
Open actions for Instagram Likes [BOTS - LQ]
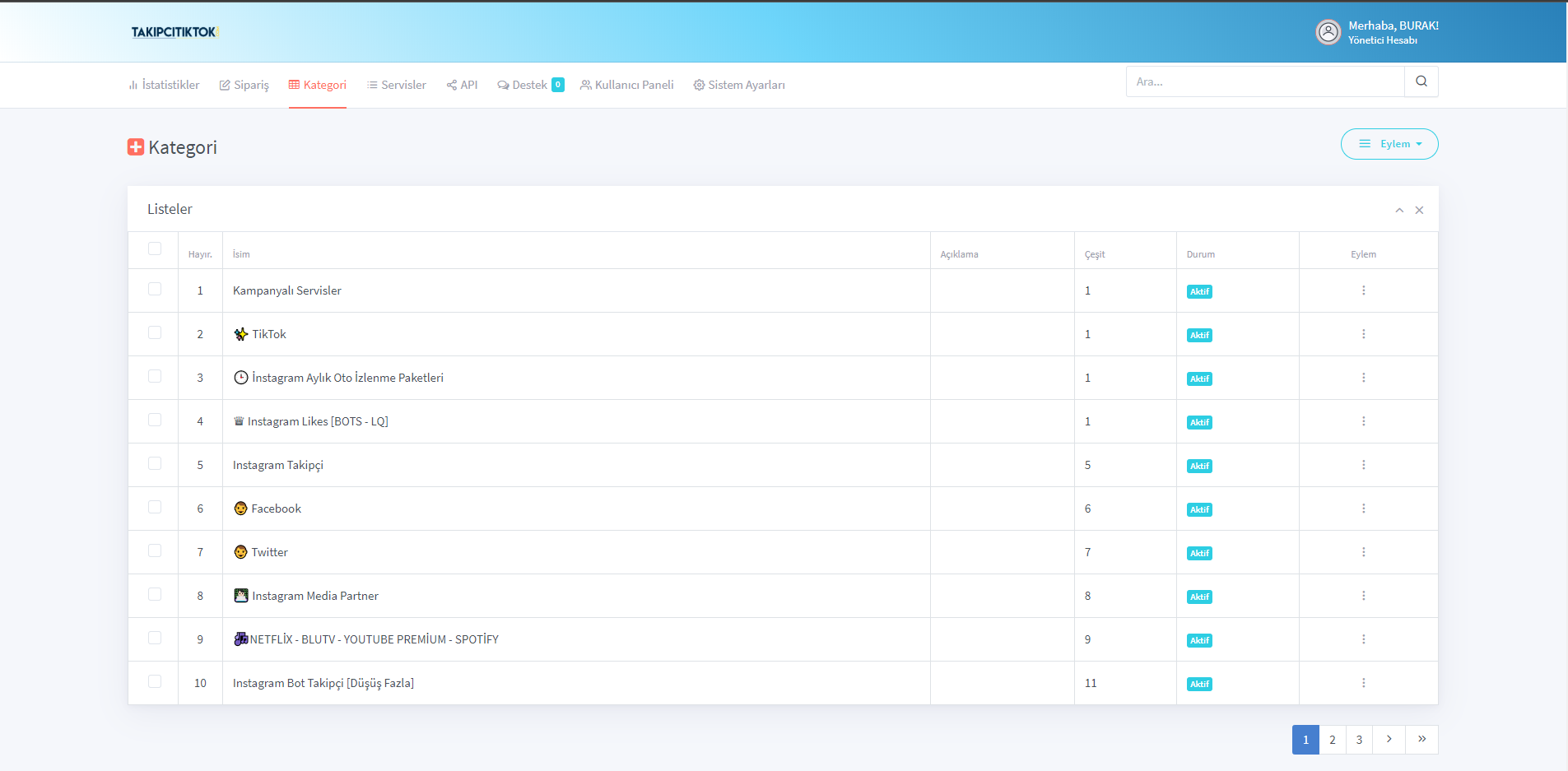pos(1364,421)
